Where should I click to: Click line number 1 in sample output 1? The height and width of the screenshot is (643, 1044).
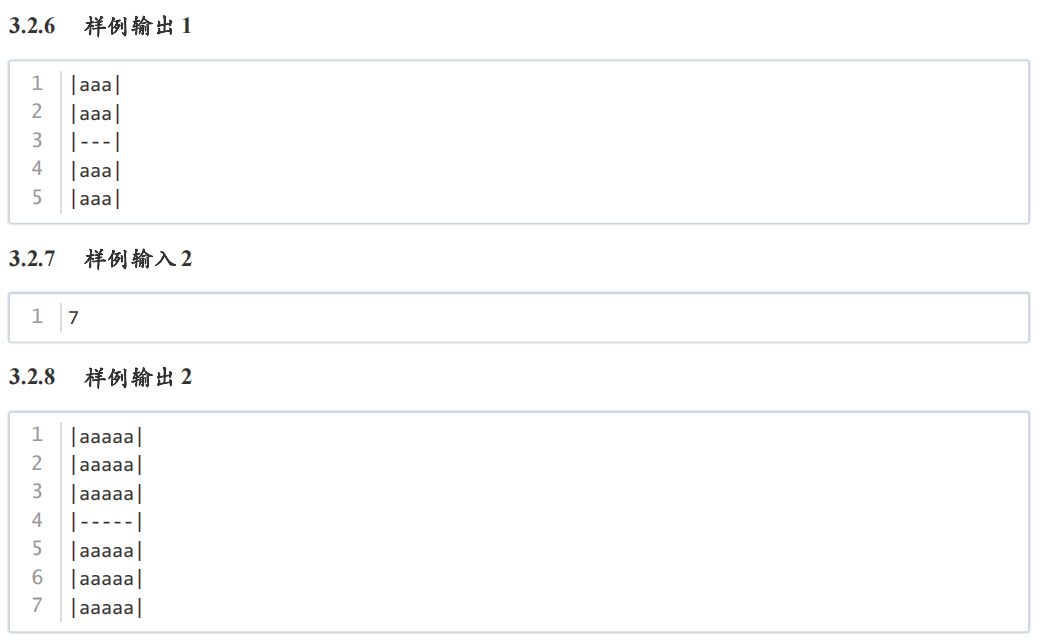[37, 84]
